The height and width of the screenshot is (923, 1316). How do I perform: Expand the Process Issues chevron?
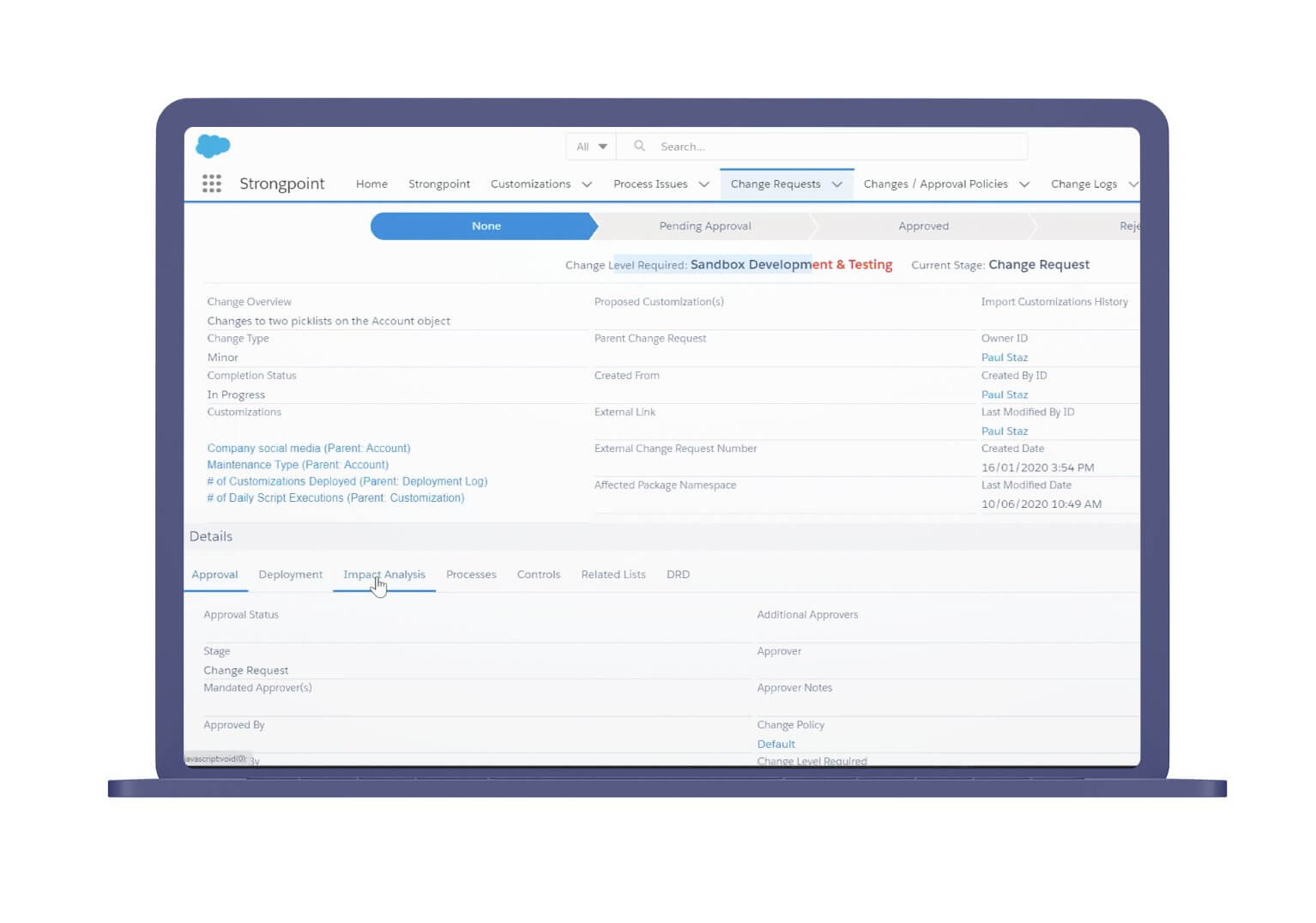(703, 184)
